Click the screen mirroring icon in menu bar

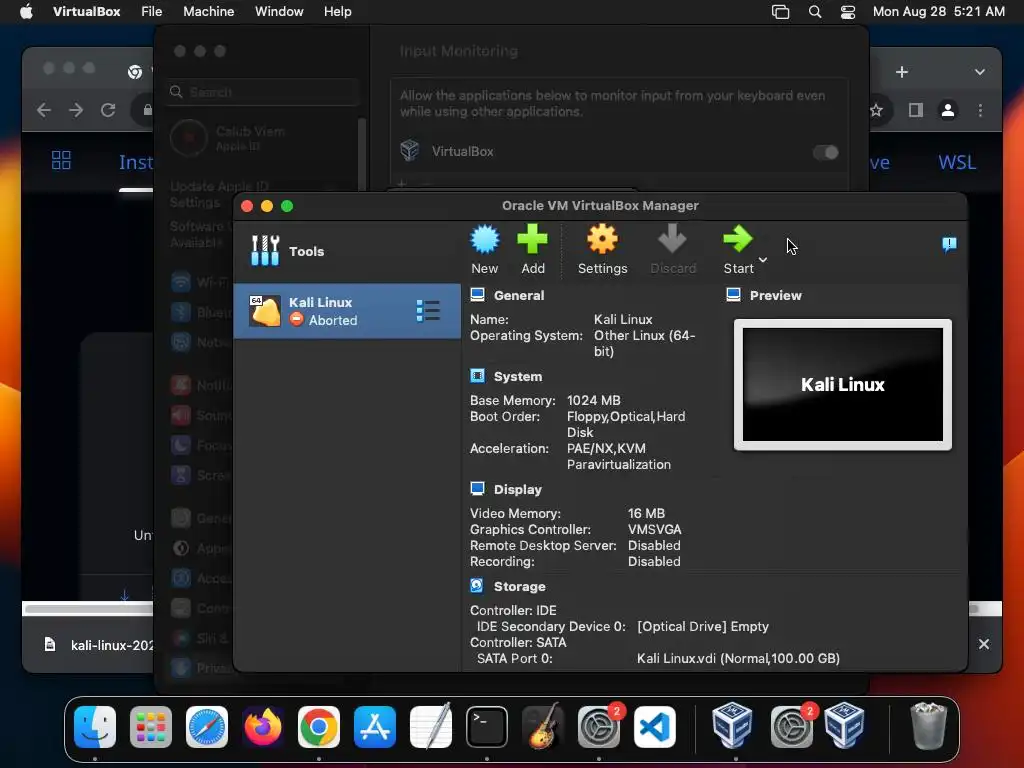pyautogui.click(x=780, y=12)
